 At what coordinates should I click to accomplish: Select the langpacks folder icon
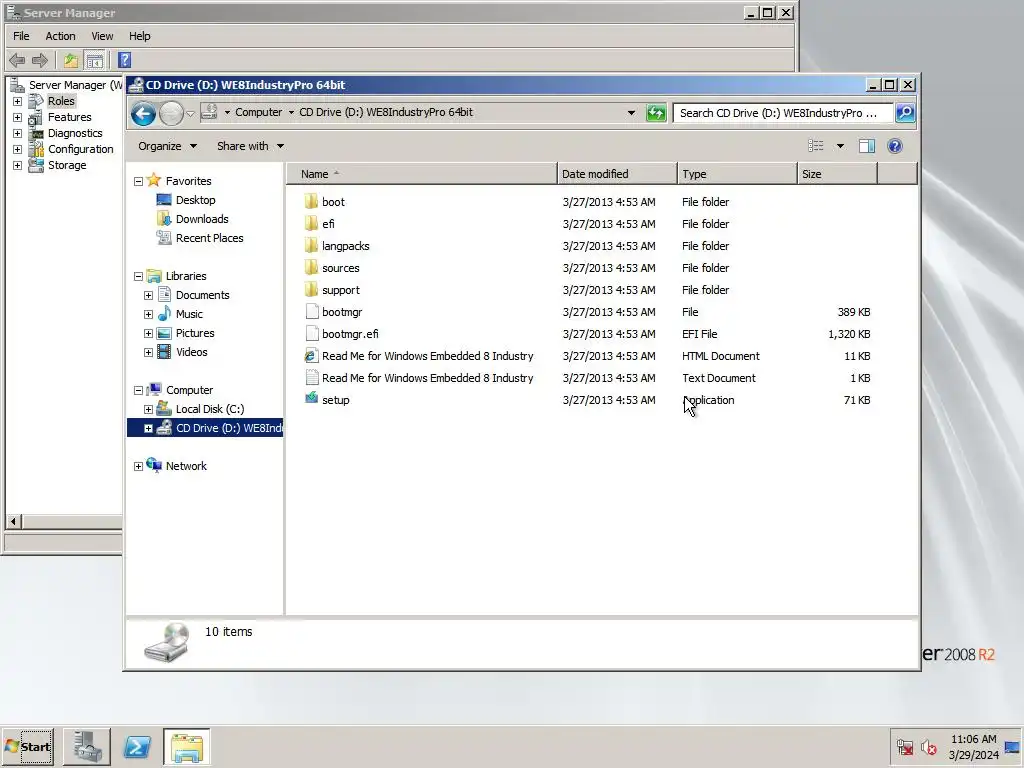[x=312, y=246]
